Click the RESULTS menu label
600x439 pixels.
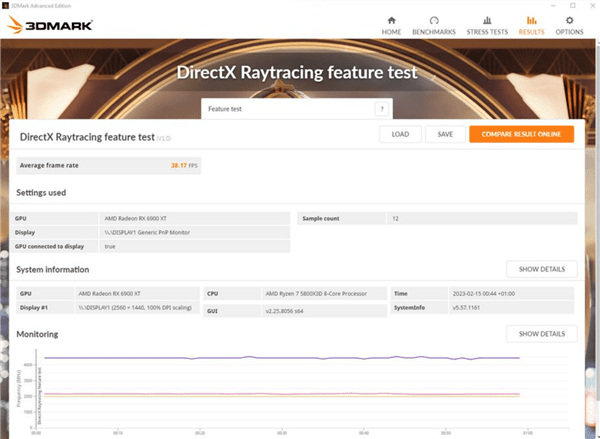532,32
